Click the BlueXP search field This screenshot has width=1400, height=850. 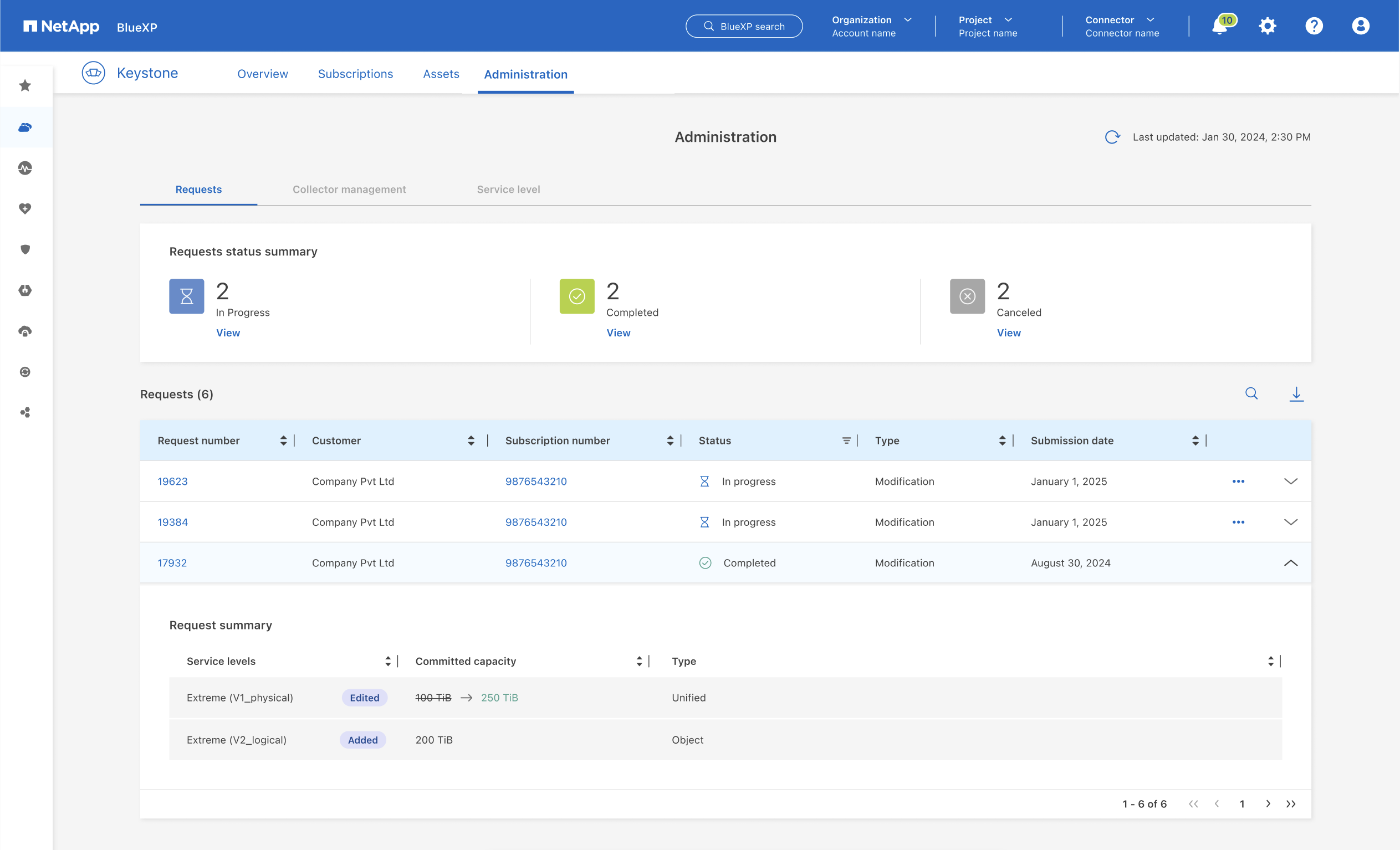point(744,26)
